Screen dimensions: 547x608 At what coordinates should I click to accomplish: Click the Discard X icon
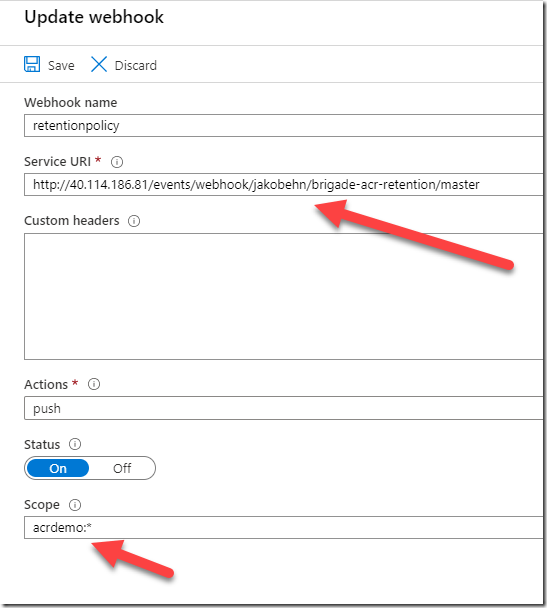tap(99, 64)
